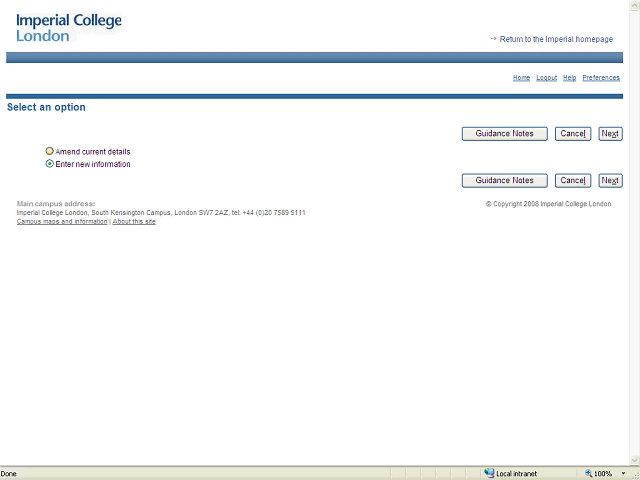640x480 pixels.
Task: Open the About this site link
Action: tap(134, 222)
